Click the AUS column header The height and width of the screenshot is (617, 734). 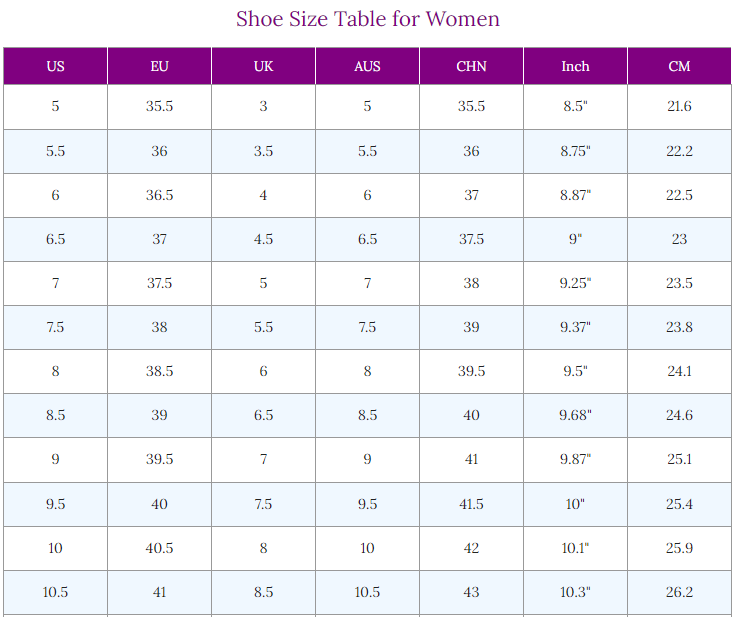pyautogui.click(x=367, y=67)
